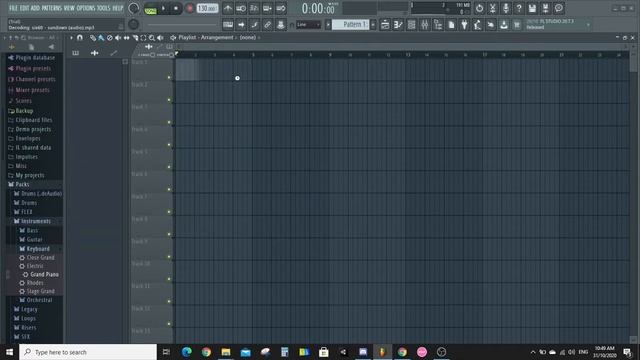Open the Playlist options arrow menu
The width and height of the screenshot is (640, 360).
pyautogui.click(x=71, y=38)
